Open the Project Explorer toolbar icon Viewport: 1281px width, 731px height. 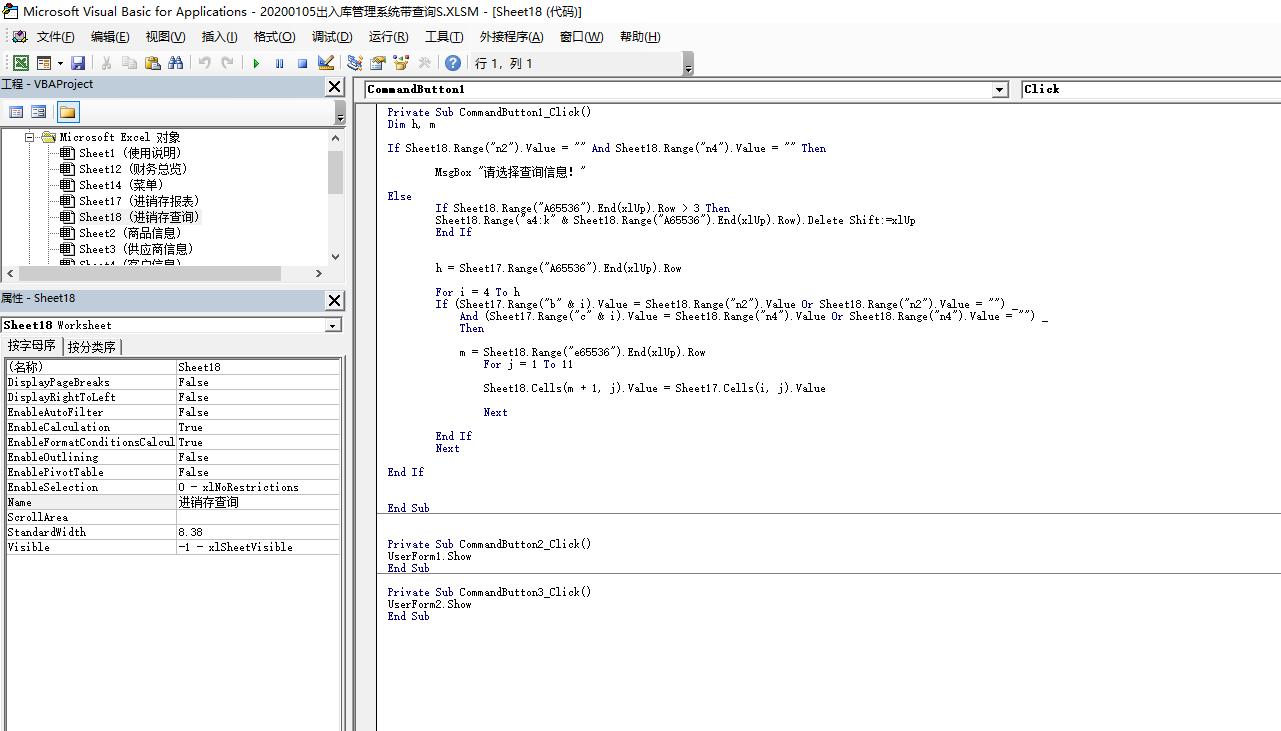[354, 63]
